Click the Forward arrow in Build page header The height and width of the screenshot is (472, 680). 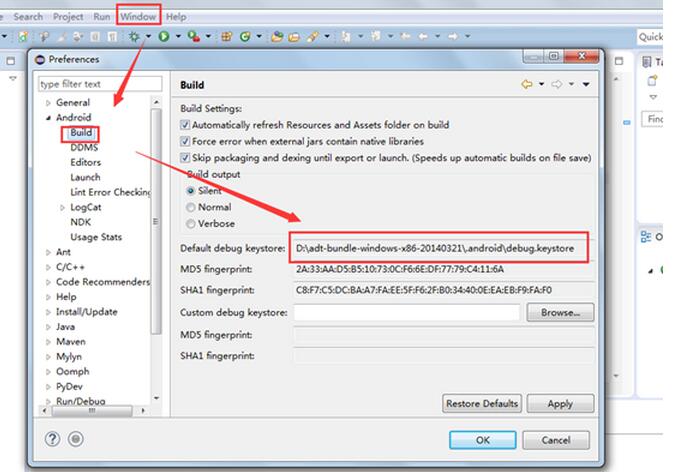pos(557,84)
